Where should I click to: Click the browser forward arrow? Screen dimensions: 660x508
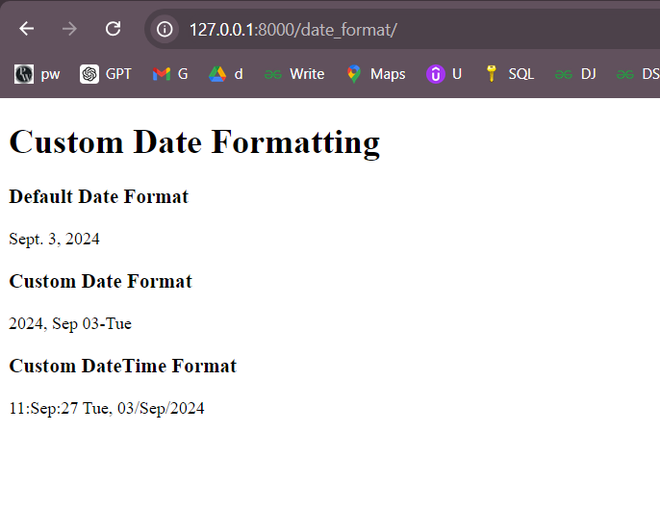coord(69,29)
